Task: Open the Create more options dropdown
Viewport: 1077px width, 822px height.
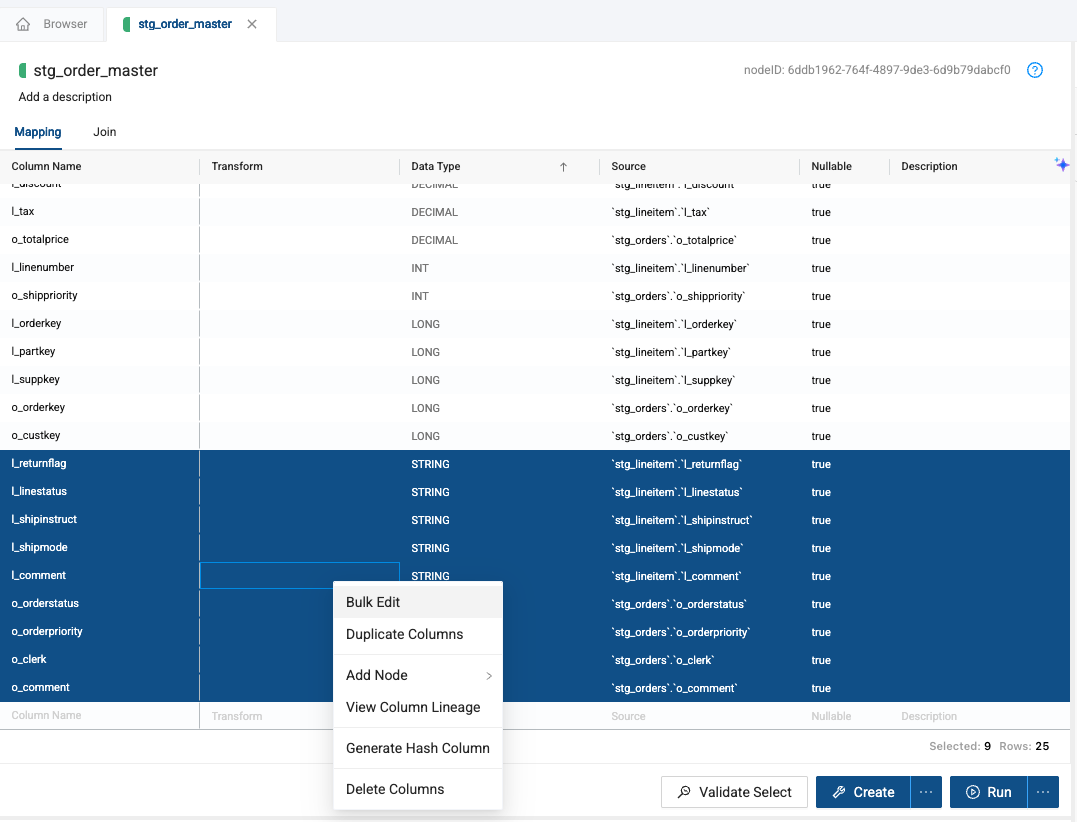Action: [926, 792]
